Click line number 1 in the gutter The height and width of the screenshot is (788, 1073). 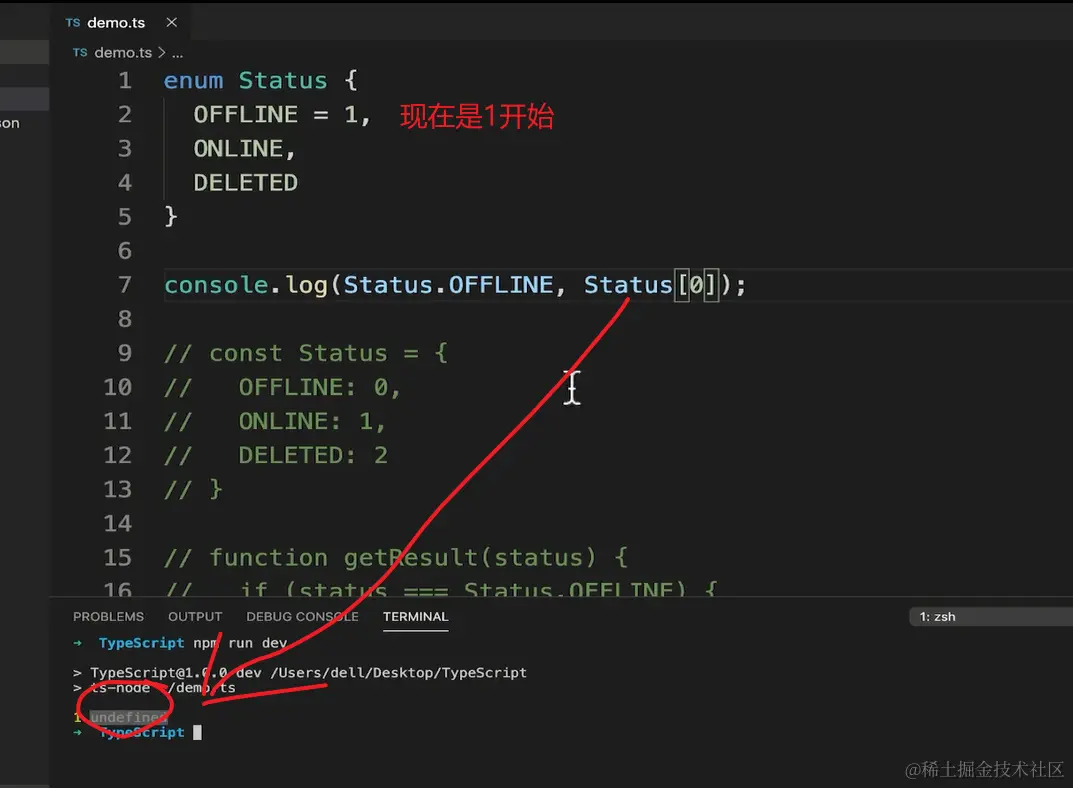[x=125, y=81]
